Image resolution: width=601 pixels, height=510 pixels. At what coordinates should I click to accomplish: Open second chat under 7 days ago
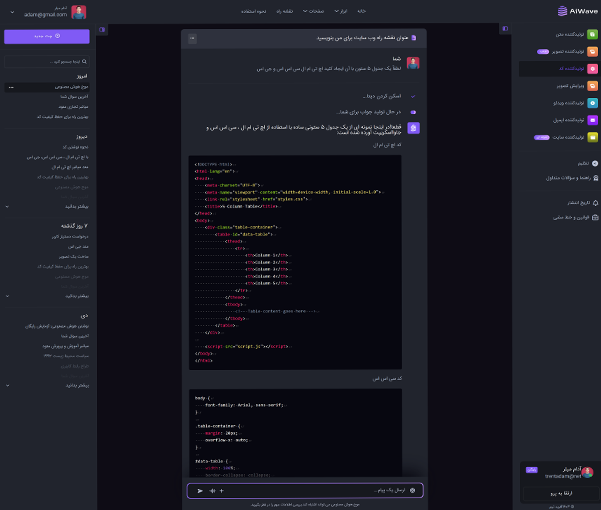(x=78, y=247)
